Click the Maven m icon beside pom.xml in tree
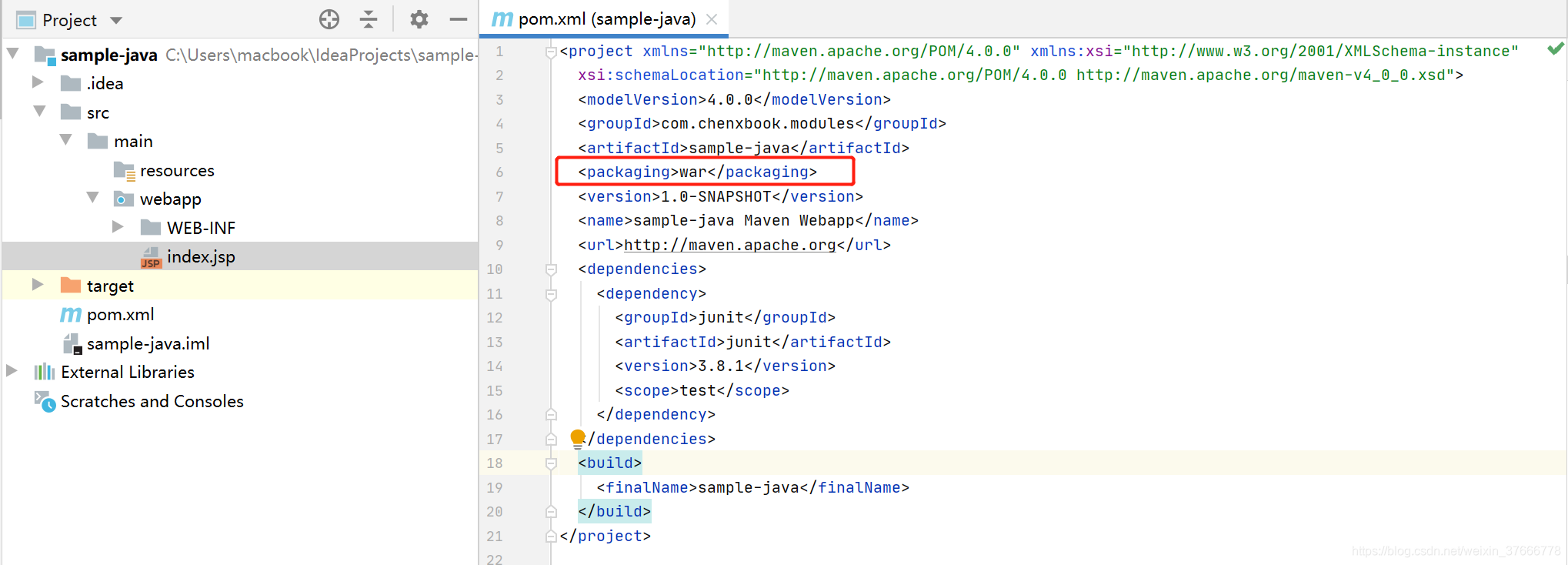 click(71, 315)
